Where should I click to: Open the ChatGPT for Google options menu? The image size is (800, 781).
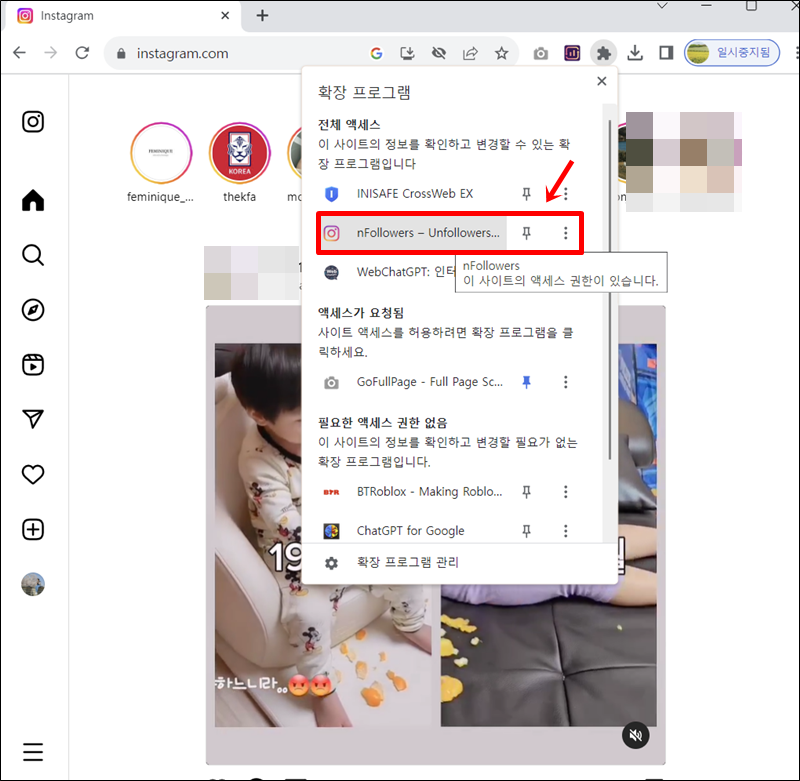[x=565, y=530]
